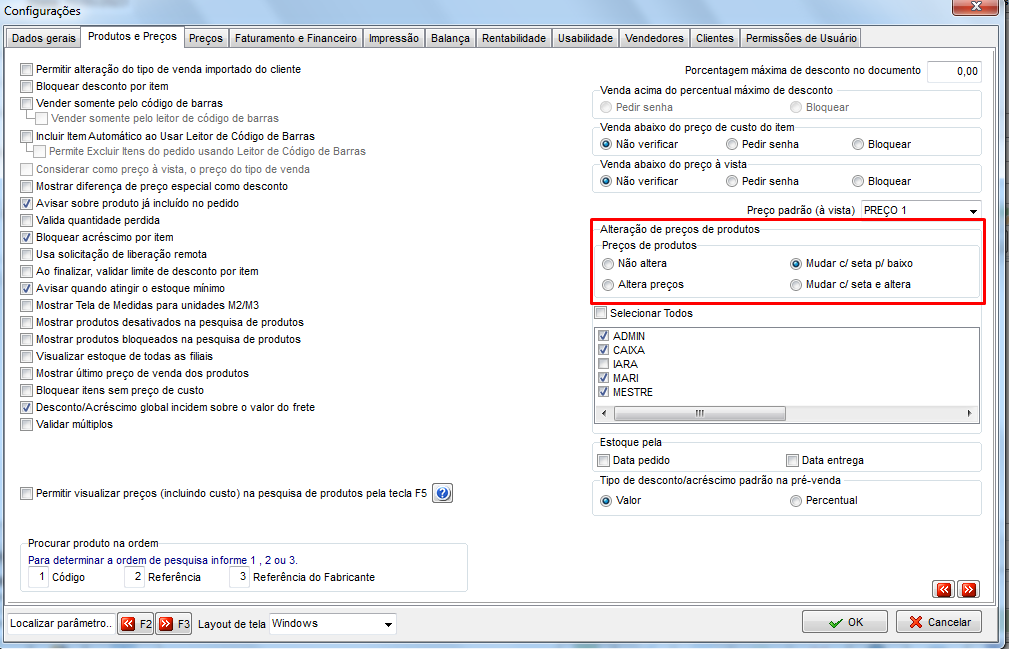This screenshot has height=649, width=1009.
Task: Uncheck Avisar sobre produto já incluído no pedido
Action: pyautogui.click(x=26, y=204)
